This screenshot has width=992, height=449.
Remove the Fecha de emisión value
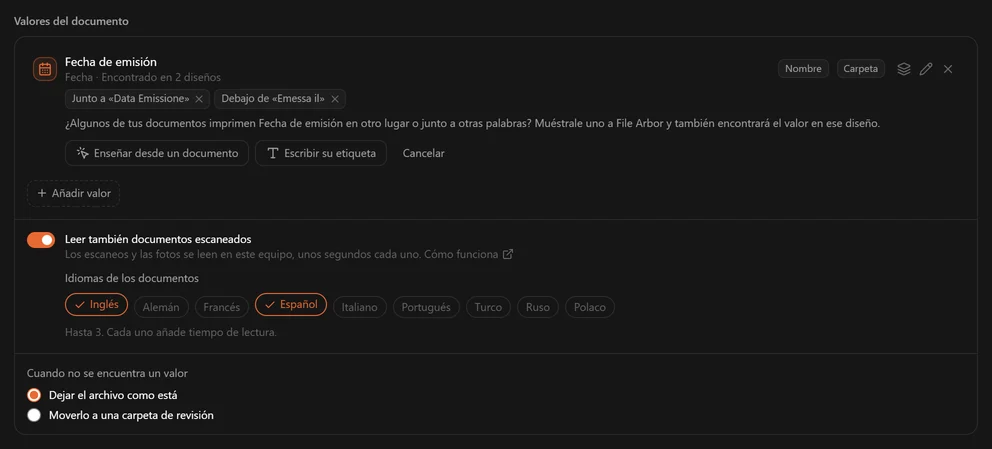pos(948,69)
